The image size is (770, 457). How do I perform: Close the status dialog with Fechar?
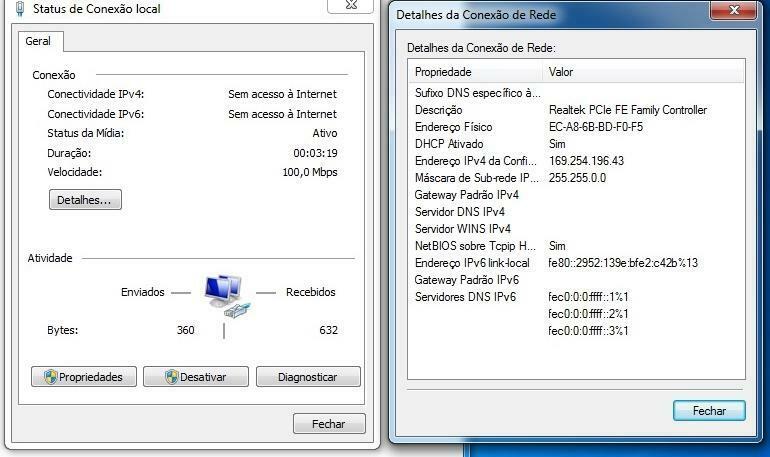click(329, 424)
